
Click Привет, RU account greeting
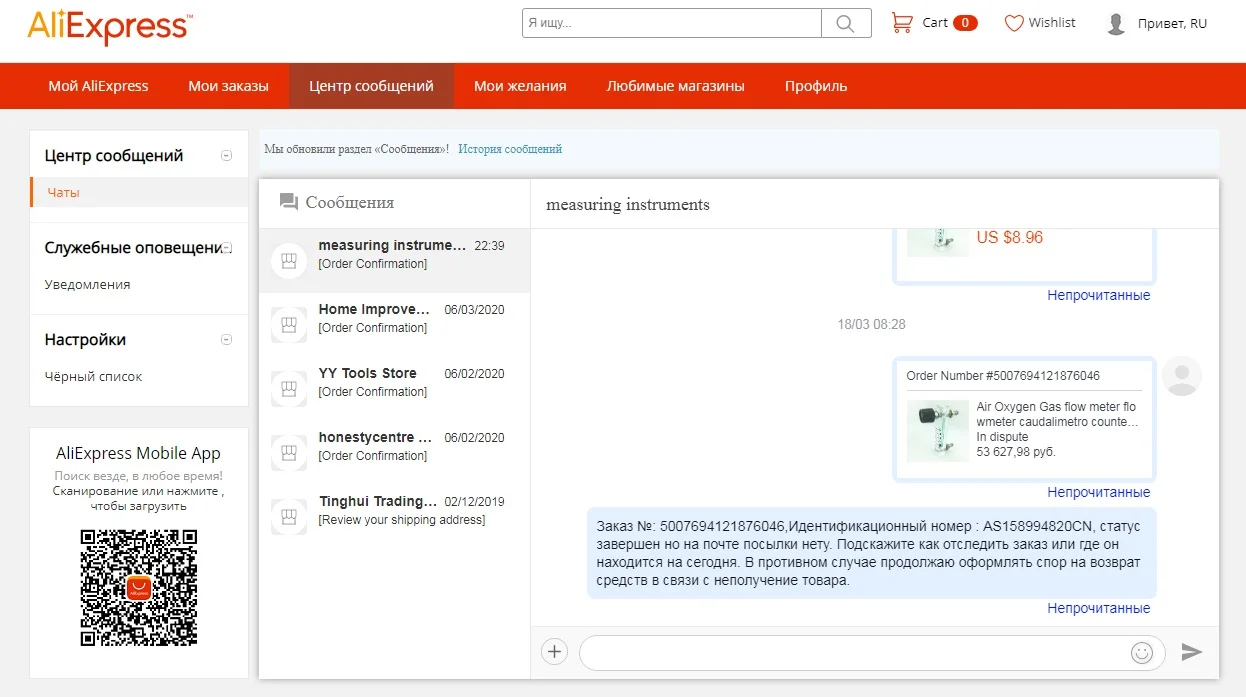[x=1172, y=23]
